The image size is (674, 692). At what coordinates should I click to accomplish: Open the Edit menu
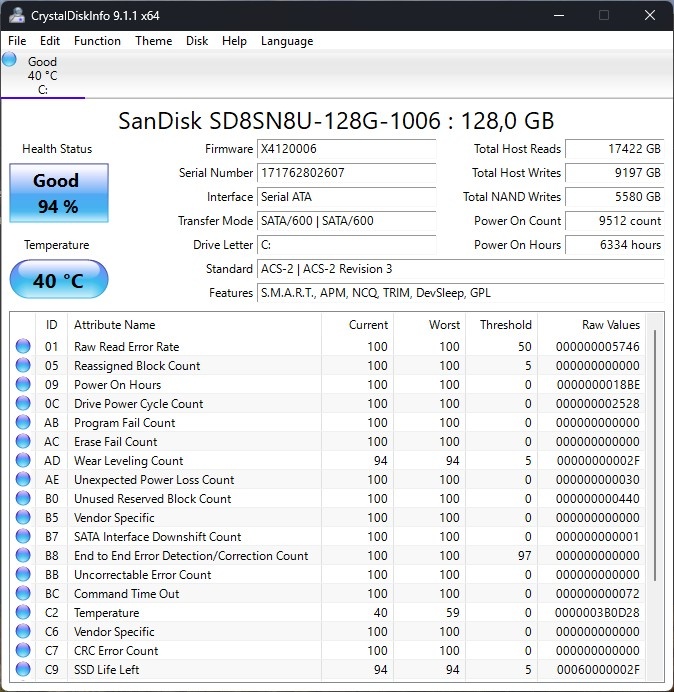coord(49,41)
